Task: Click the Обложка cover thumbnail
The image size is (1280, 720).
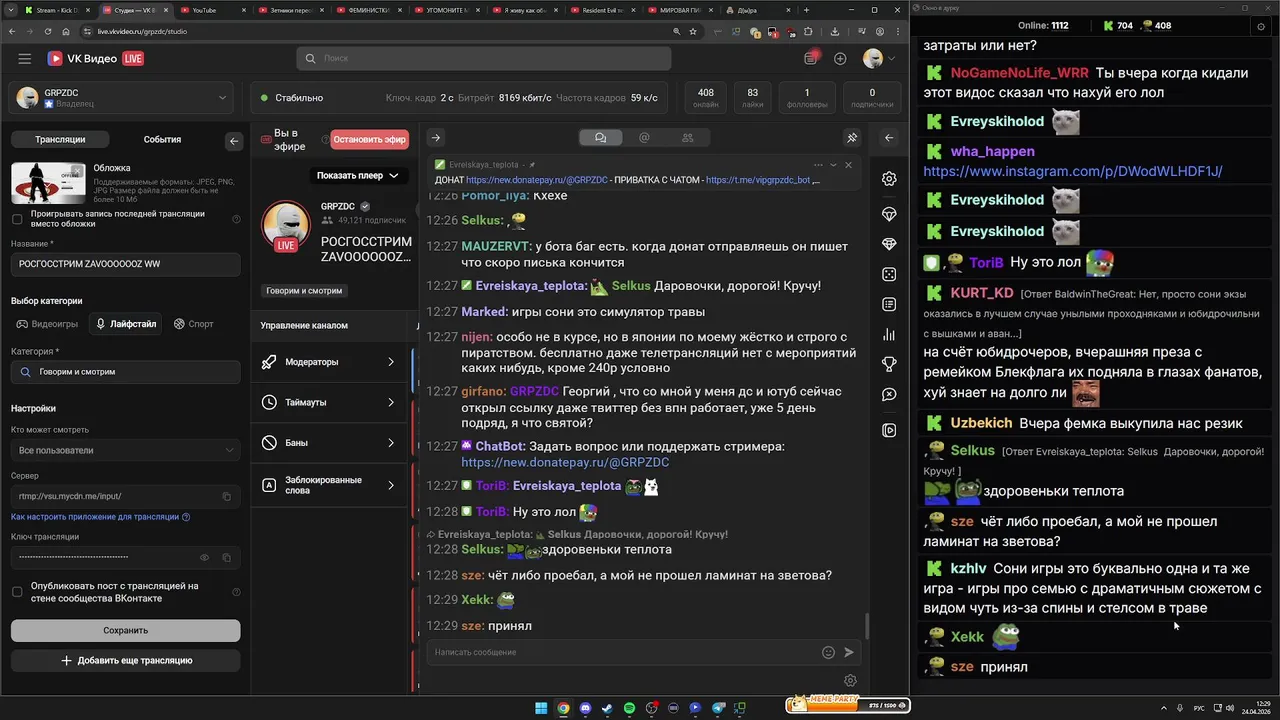Action: pyautogui.click(x=48, y=183)
